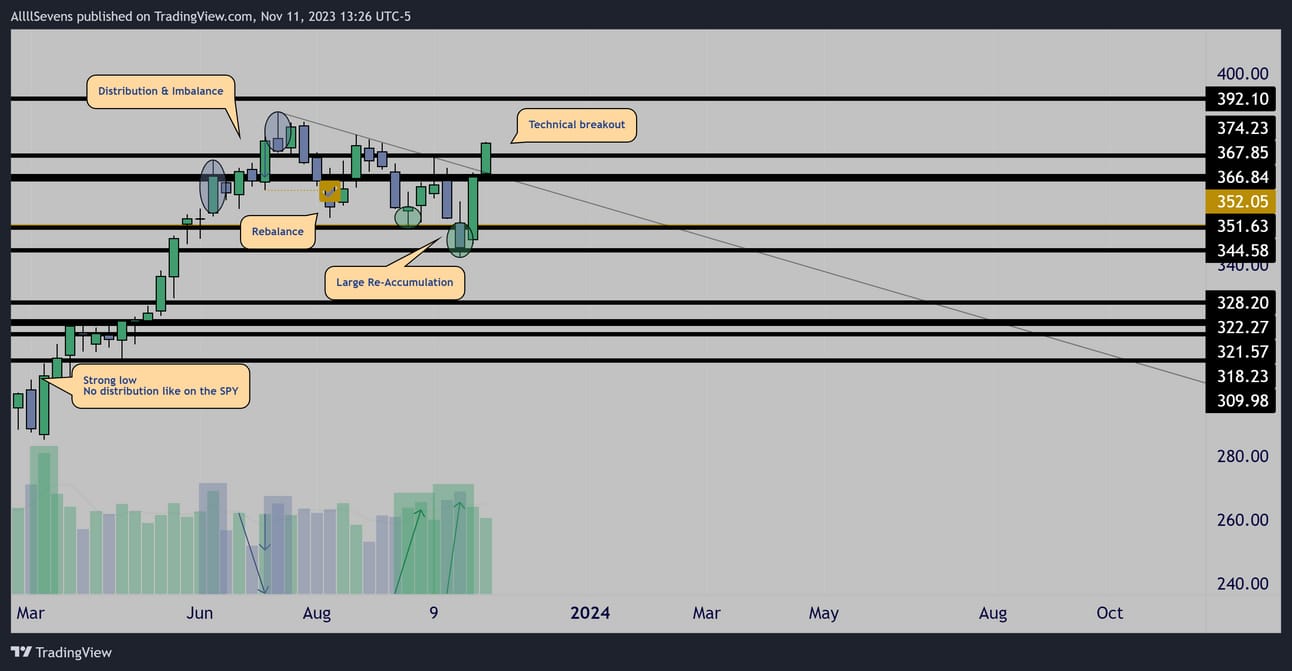Click the 'Mar' label after 2024
Screen dimensions: 1292x671
[x=707, y=613]
